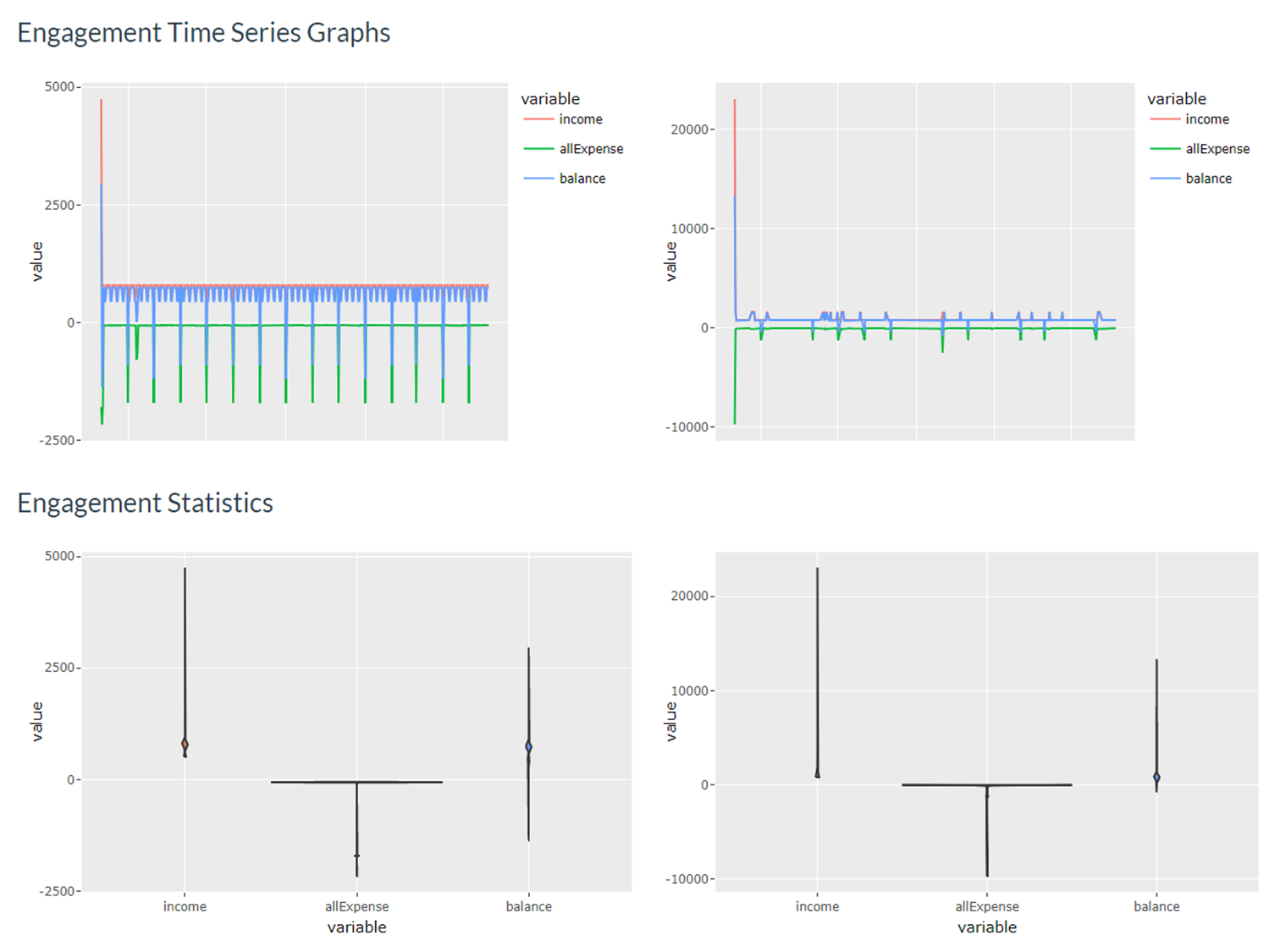Click the "variable" legend title of right time series chart
The image size is (1280, 952).
pyautogui.click(x=1177, y=99)
